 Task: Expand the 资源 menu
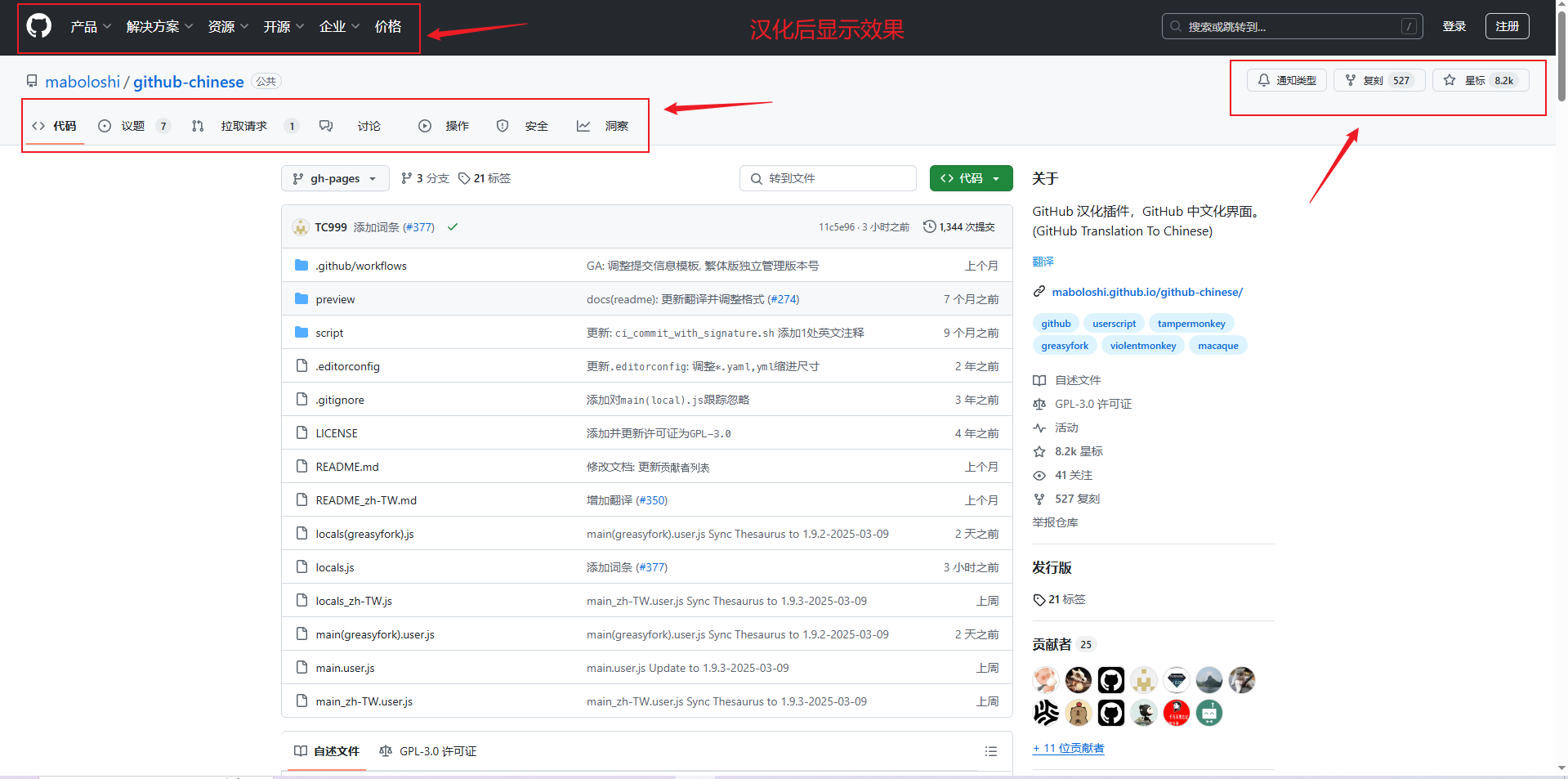tap(229, 26)
